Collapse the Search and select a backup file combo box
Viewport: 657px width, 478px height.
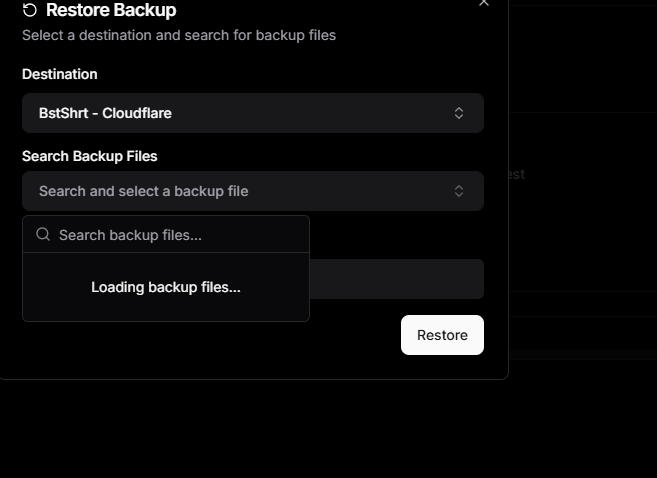[x=252, y=191]
